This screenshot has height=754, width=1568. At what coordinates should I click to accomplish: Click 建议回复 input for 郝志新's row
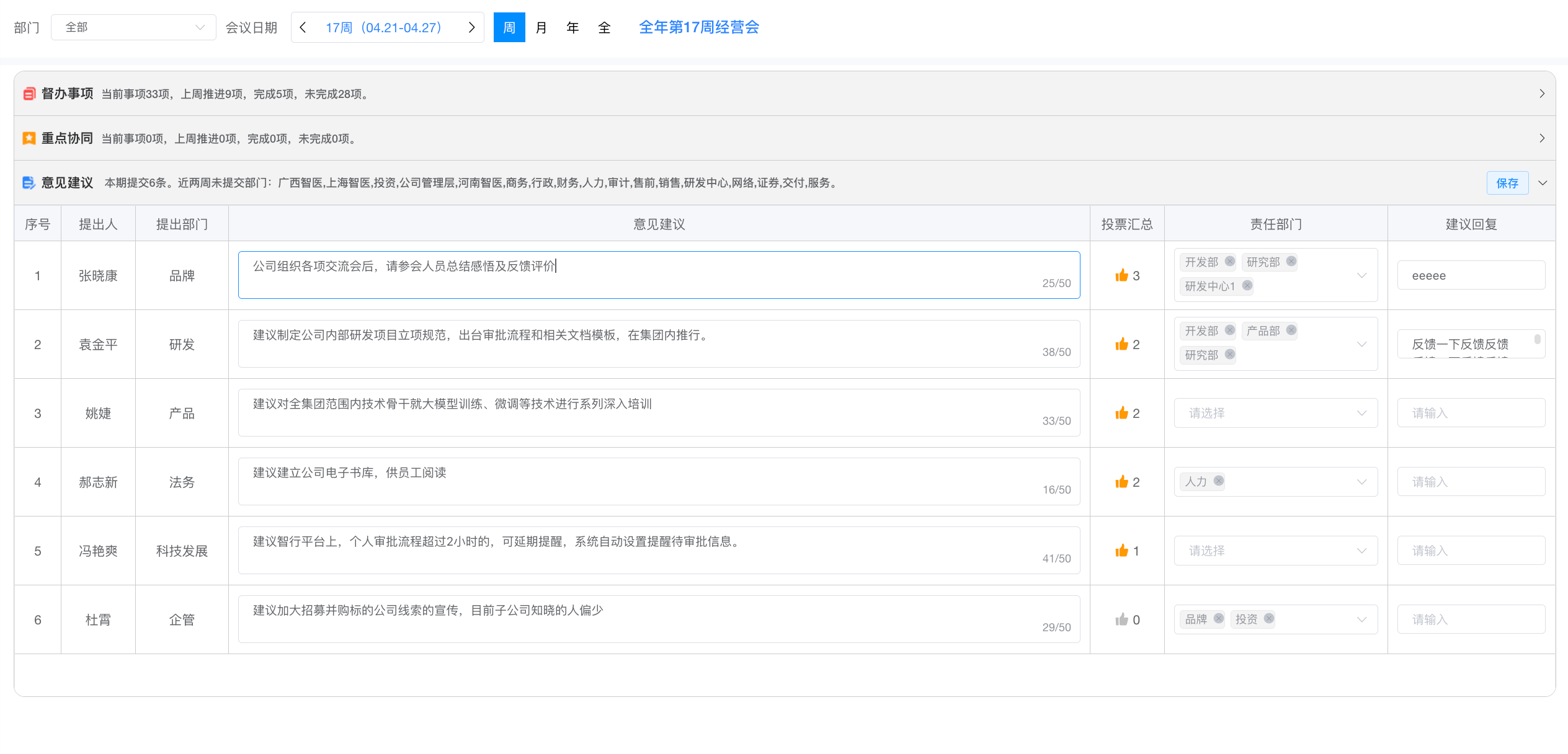1471,482
